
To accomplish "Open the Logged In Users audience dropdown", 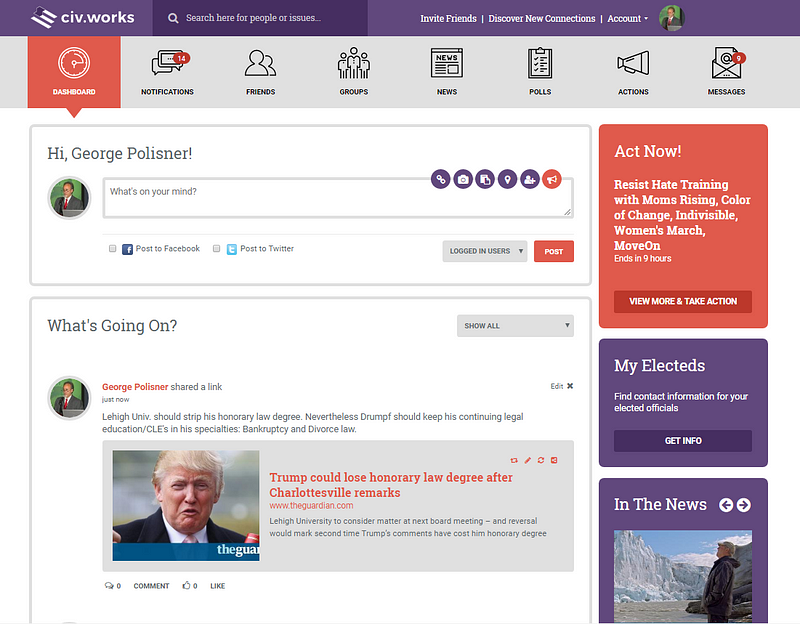I will tap(484, 251).
